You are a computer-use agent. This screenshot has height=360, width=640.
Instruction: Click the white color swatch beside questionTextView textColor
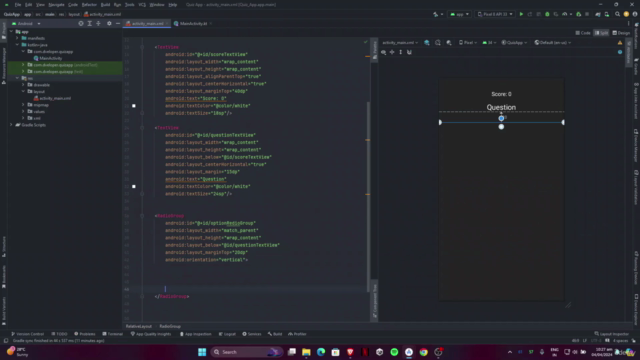pyautogui.click(x=134, y=187)
